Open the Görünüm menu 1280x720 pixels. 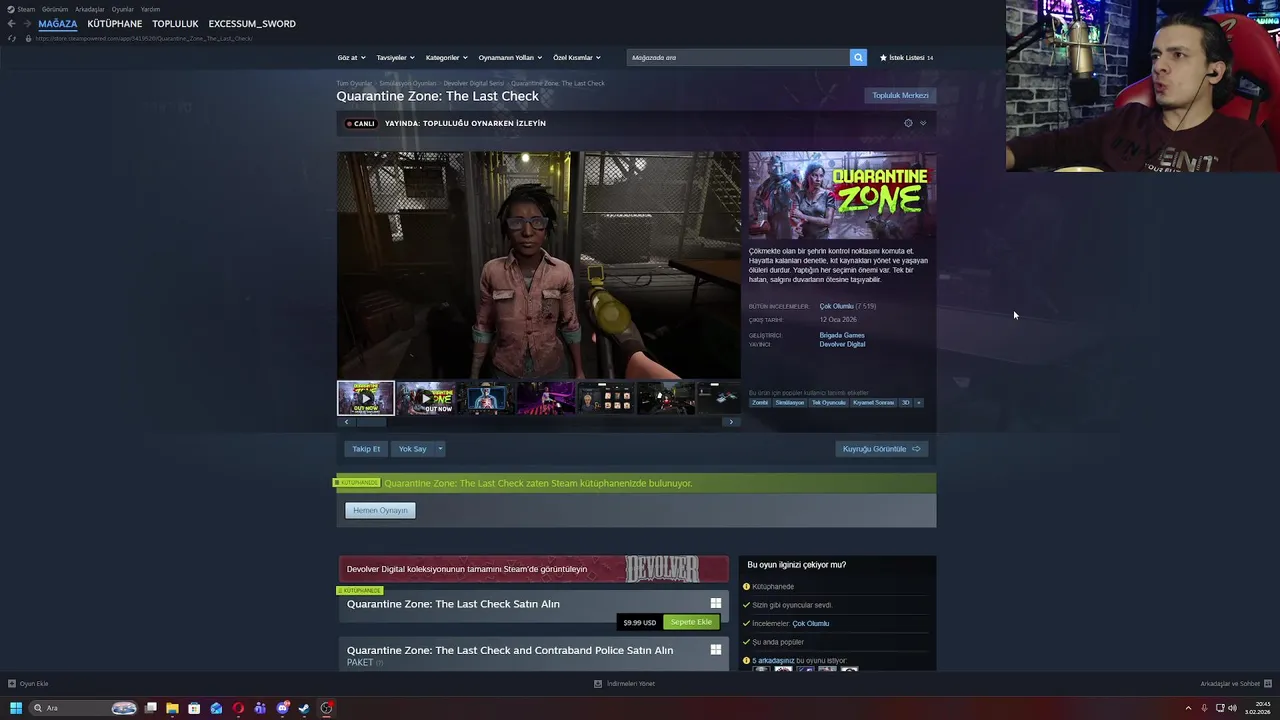coord(55,9)
